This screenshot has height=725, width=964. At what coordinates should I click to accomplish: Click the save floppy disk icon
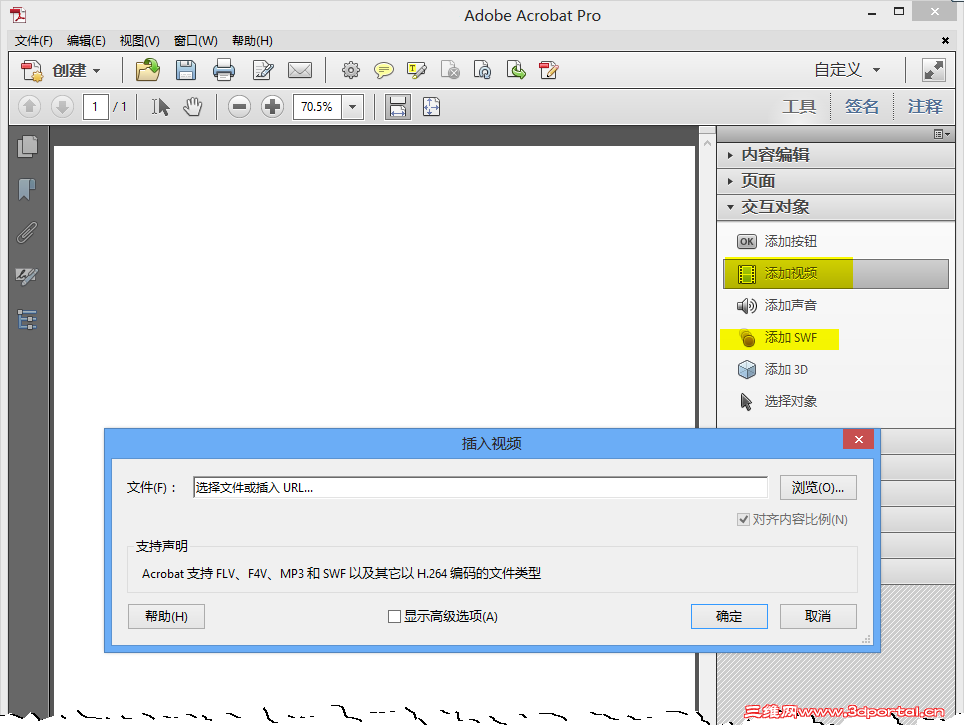(x=186, y=70)
